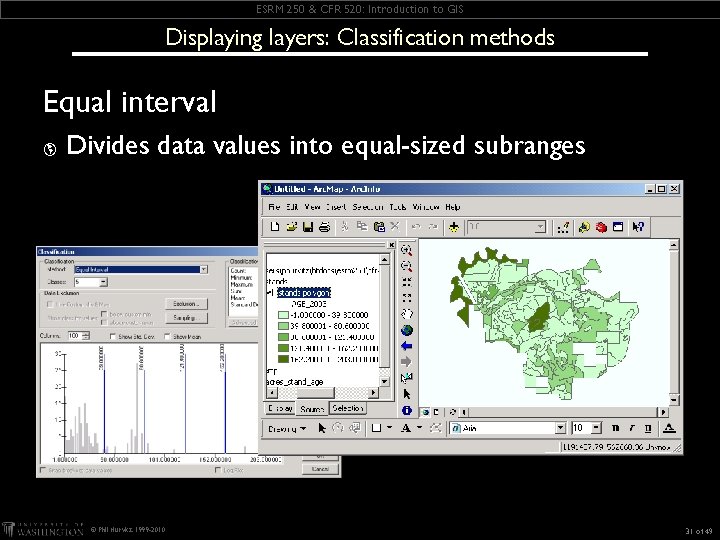This screenshot has height=540, width=720.
Task: Click the Save floppy disk icon
Action: [x=308, y=227]
